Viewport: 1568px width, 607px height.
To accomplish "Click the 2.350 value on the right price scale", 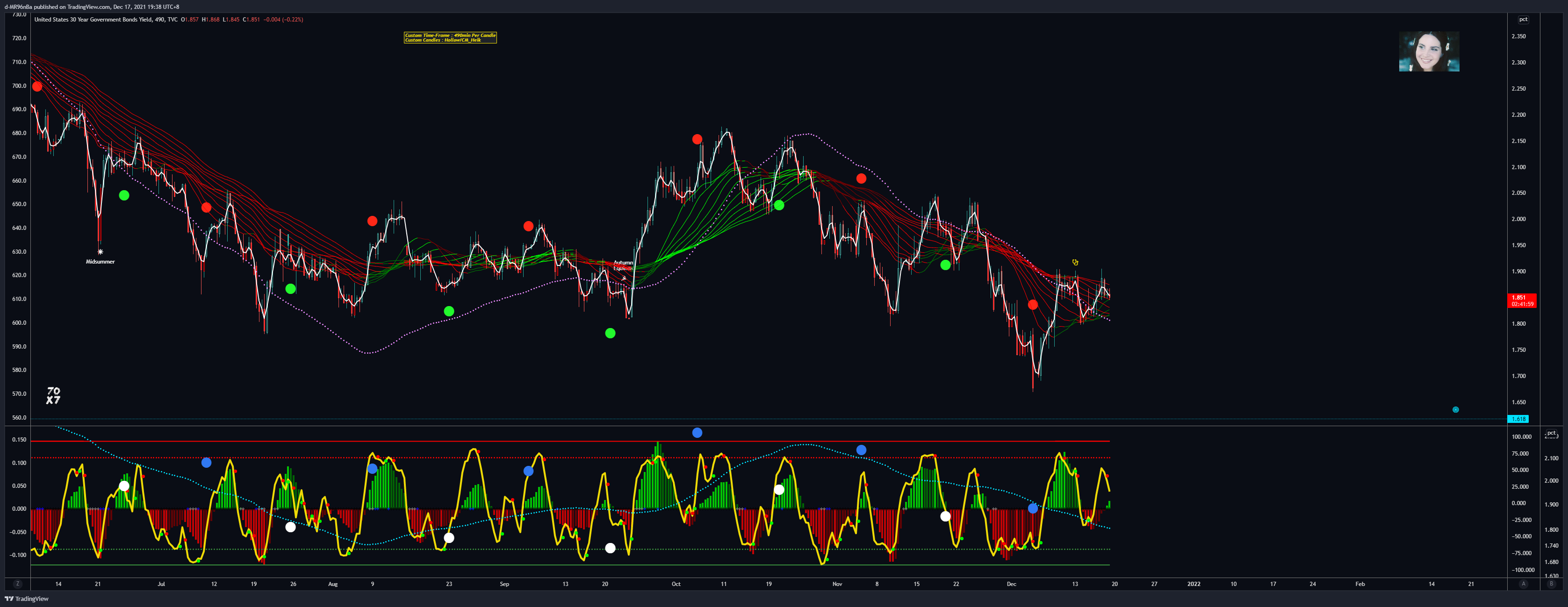I will 1519,36.
